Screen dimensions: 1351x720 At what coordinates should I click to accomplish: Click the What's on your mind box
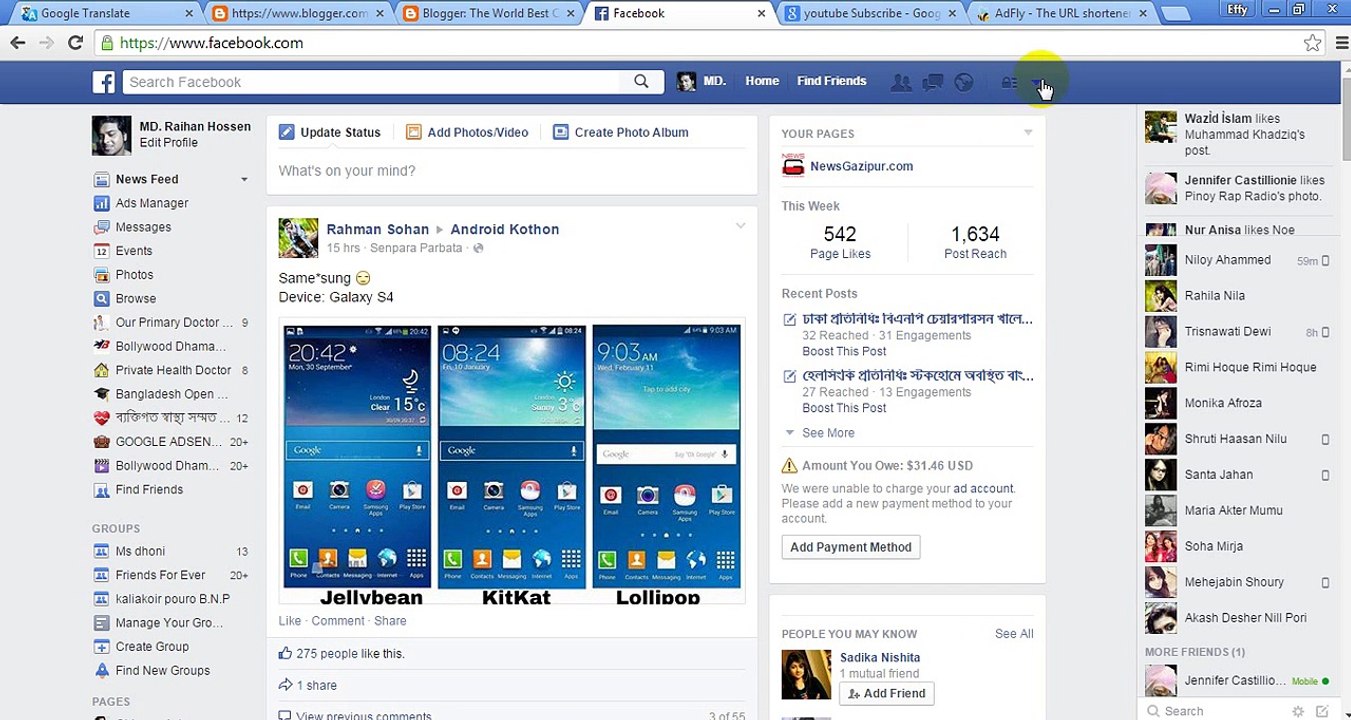tap(511, 171)
